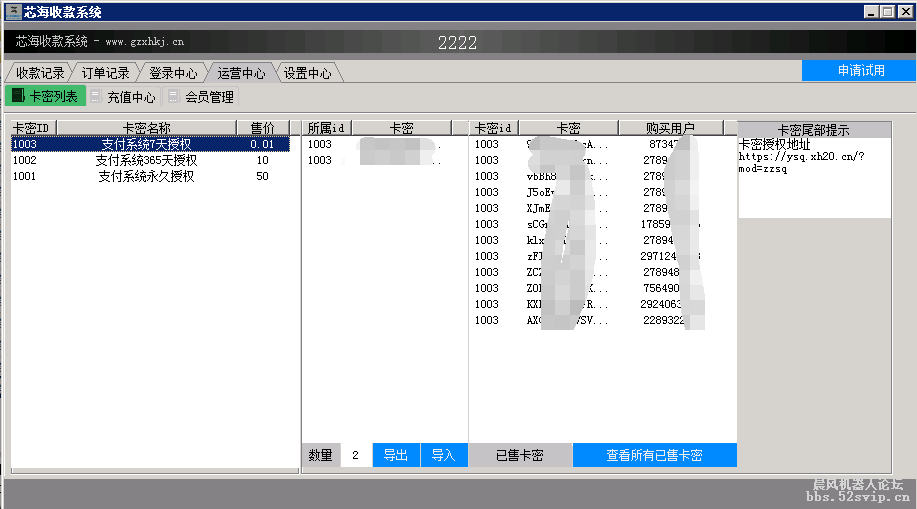Click the 数量 input field showing 2
The image size is (917, 509).
356,455
